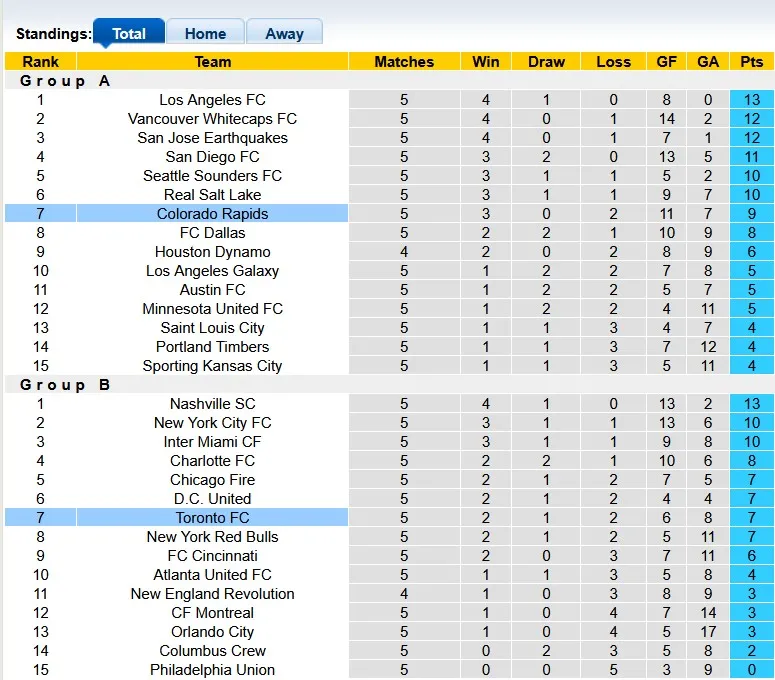775x680 pixels.
Task: Switch to the Away standings tab
Action: (284, 33)
